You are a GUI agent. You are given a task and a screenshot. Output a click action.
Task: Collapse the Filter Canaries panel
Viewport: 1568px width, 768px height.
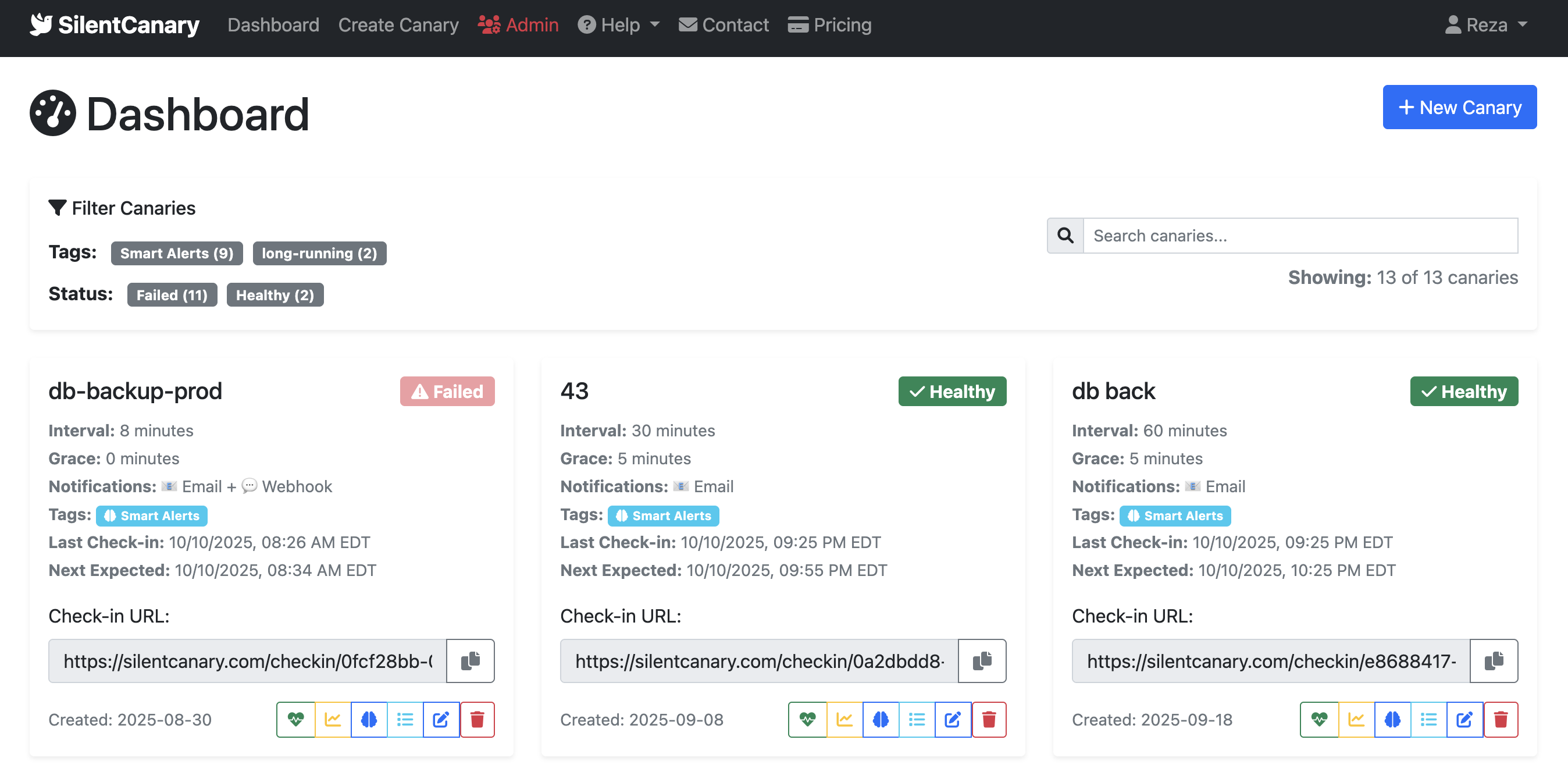coord(122,208)
